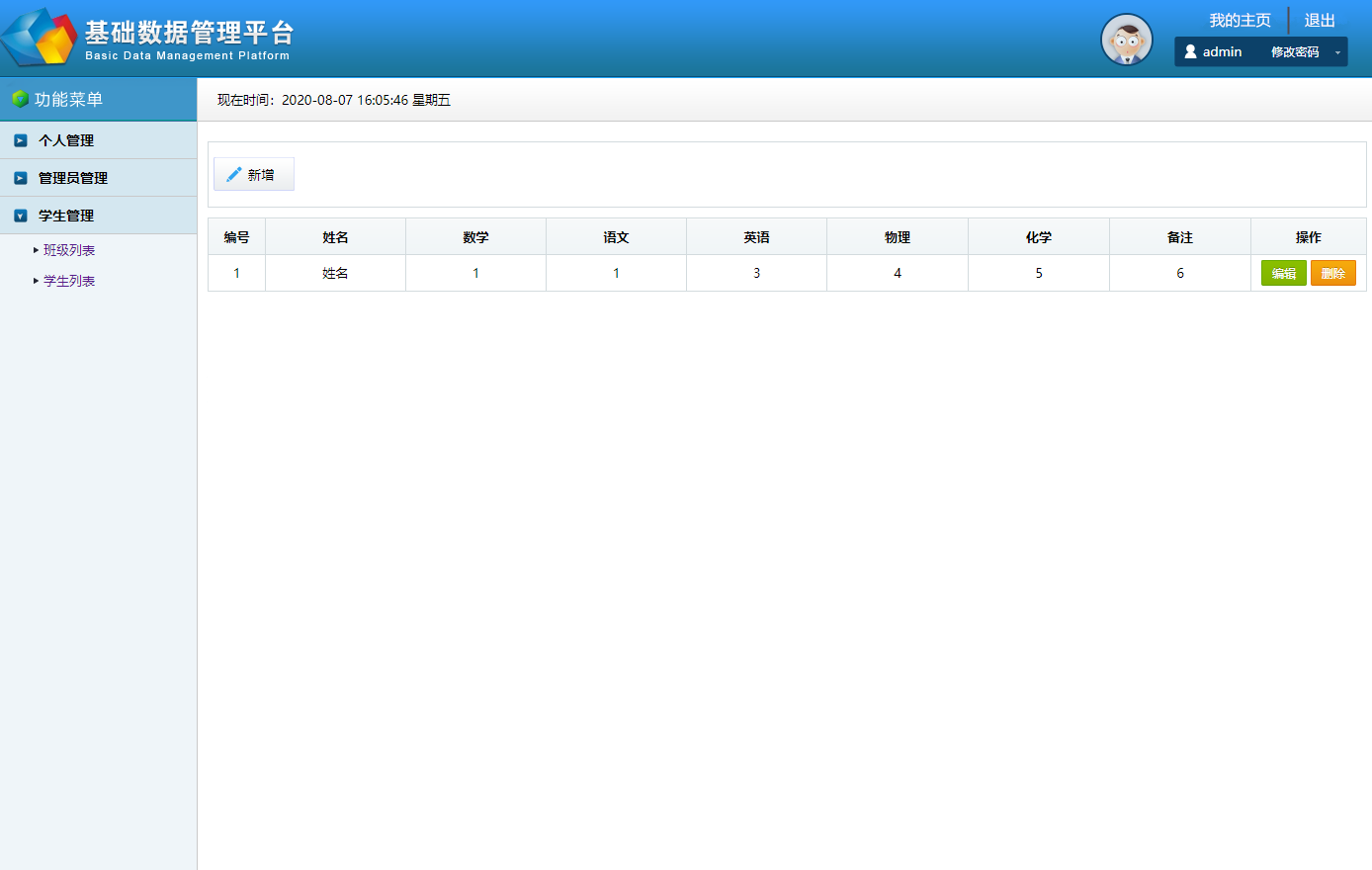Click the green 编辑 button in the table row
This screenshot has width=1372, height=870.
click(1283, 272)
